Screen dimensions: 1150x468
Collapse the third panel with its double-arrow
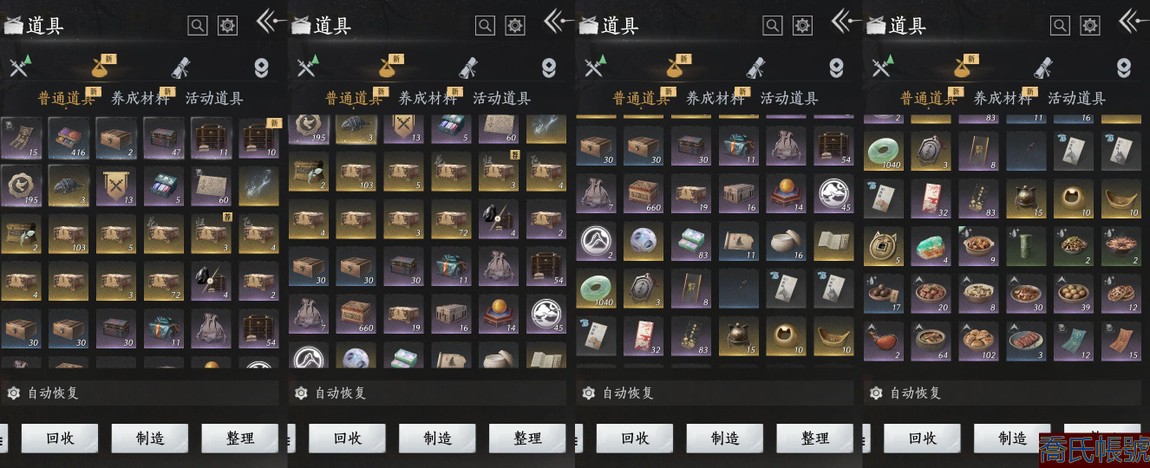point(846,21)
